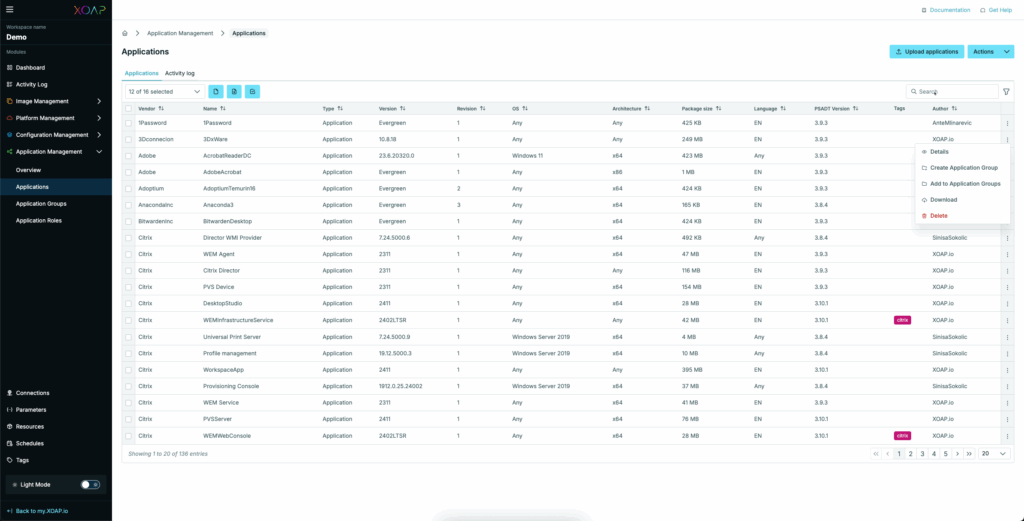Open Application Roles in sidebar
This screenshot has width=1024, height=521.
(x=39, y=221)
